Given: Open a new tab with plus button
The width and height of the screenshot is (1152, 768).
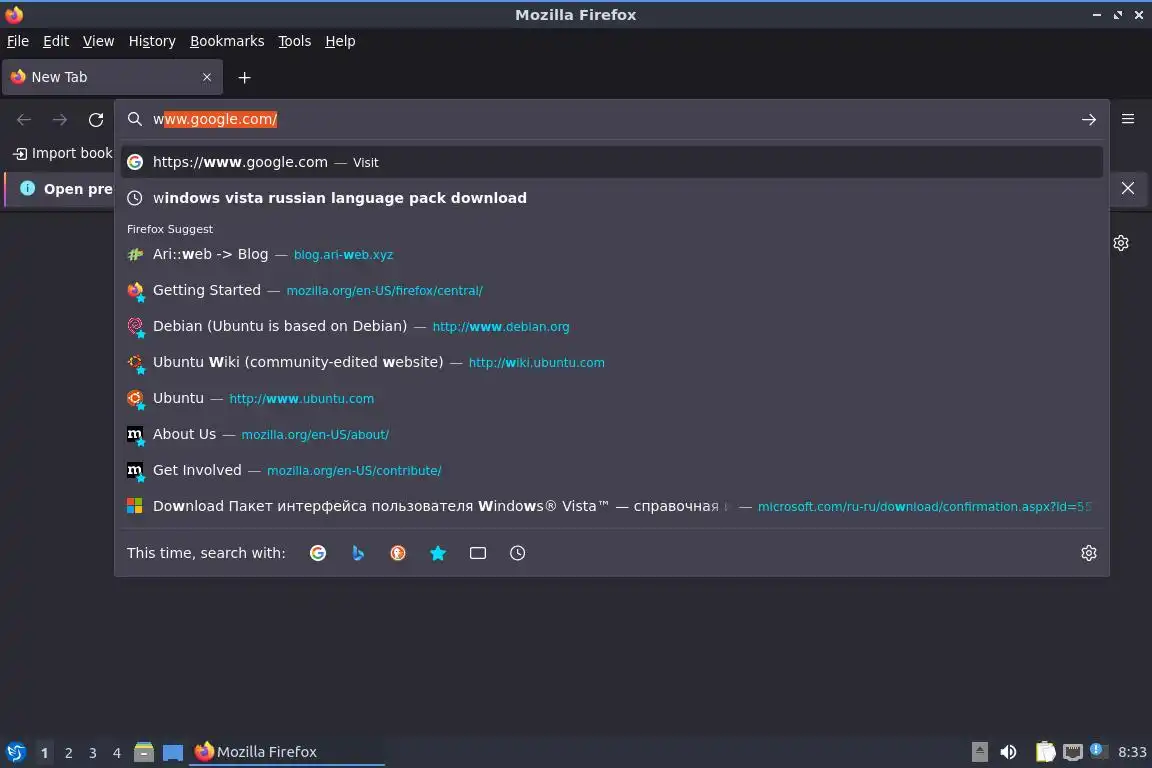Looking at the screenshot, I should coord(245,77).
